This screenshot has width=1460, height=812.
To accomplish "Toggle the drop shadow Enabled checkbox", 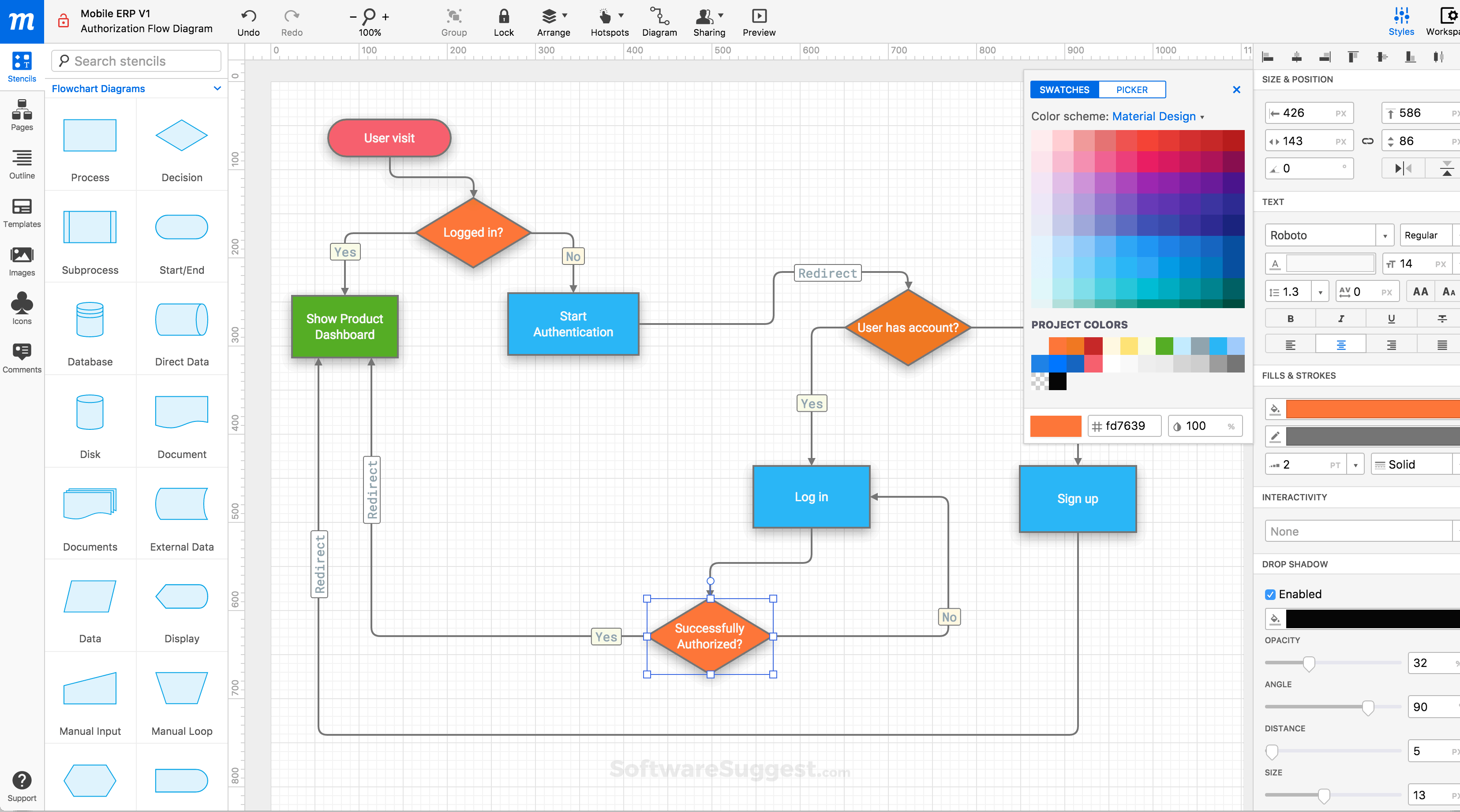I will pos(1270,595).
